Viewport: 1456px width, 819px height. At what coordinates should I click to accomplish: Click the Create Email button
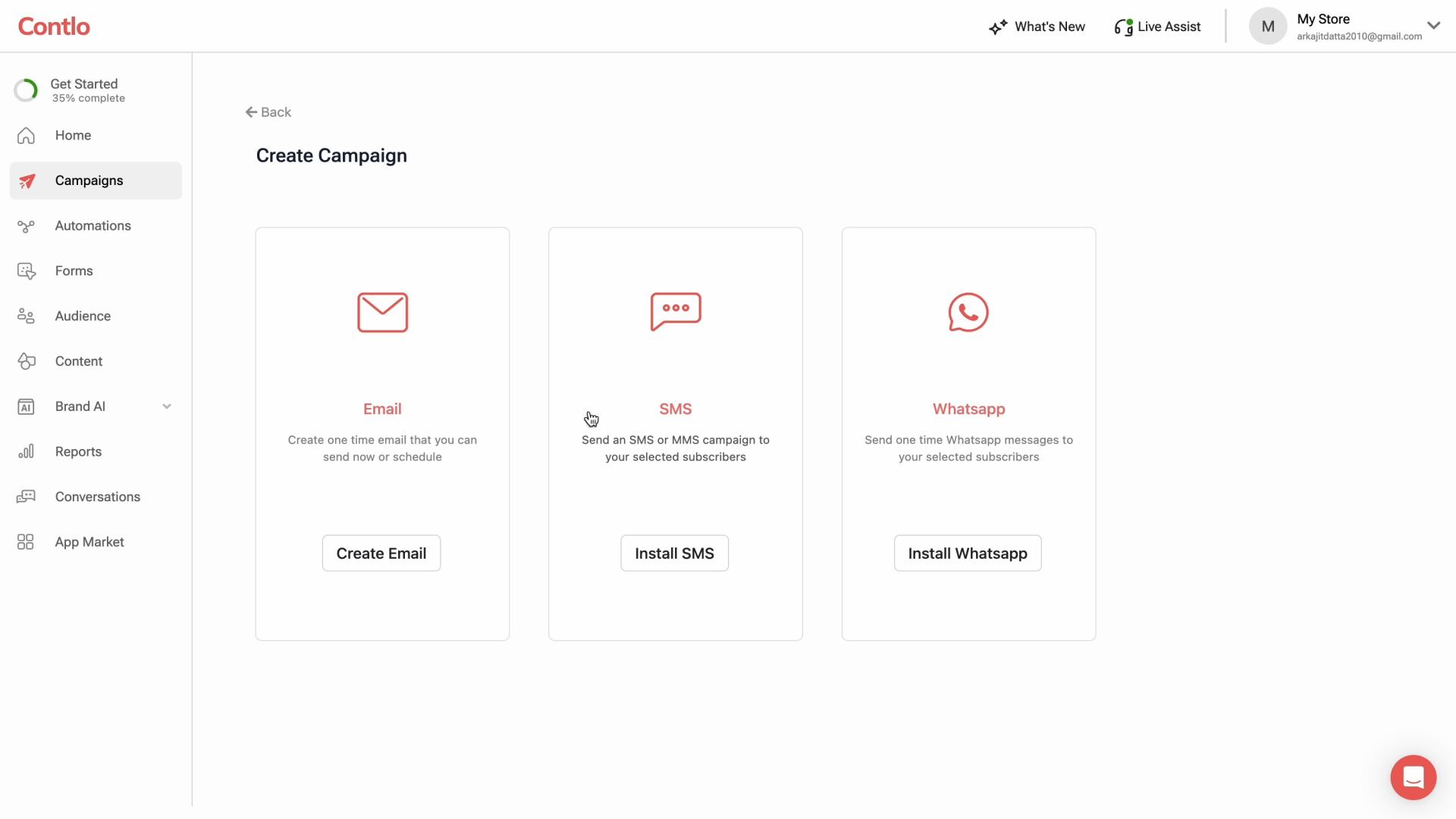[381, 554]
